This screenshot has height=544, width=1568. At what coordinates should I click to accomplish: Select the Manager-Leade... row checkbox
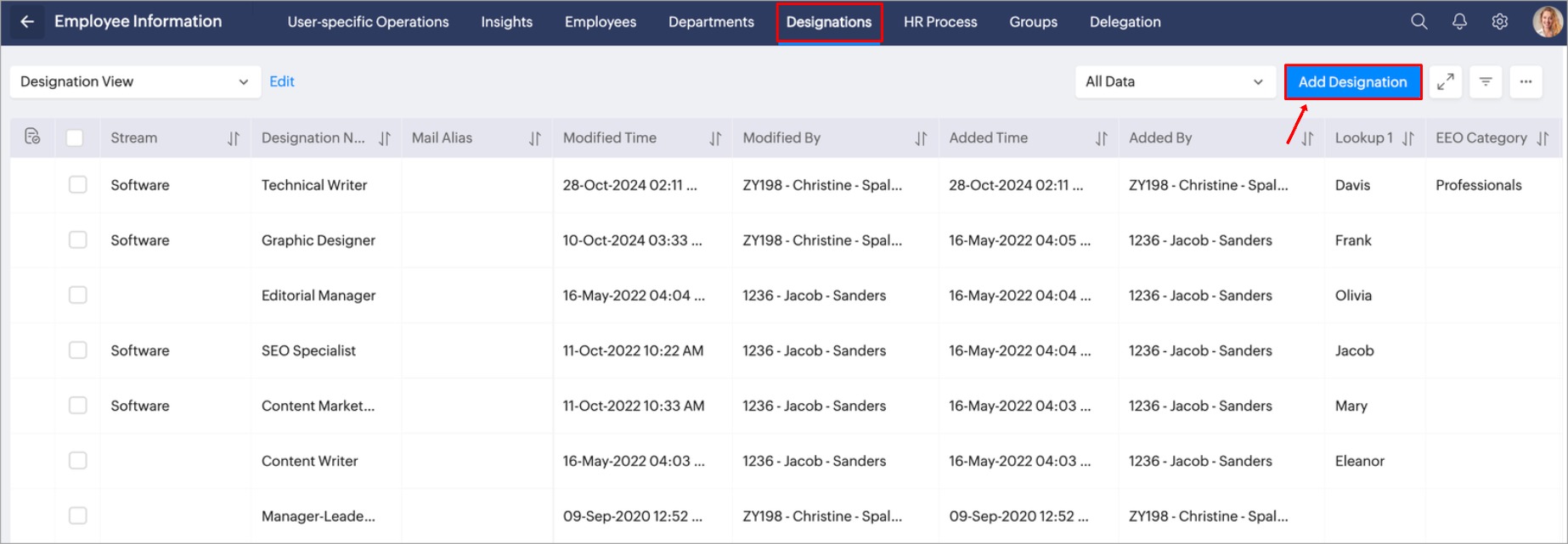[77, 515]
